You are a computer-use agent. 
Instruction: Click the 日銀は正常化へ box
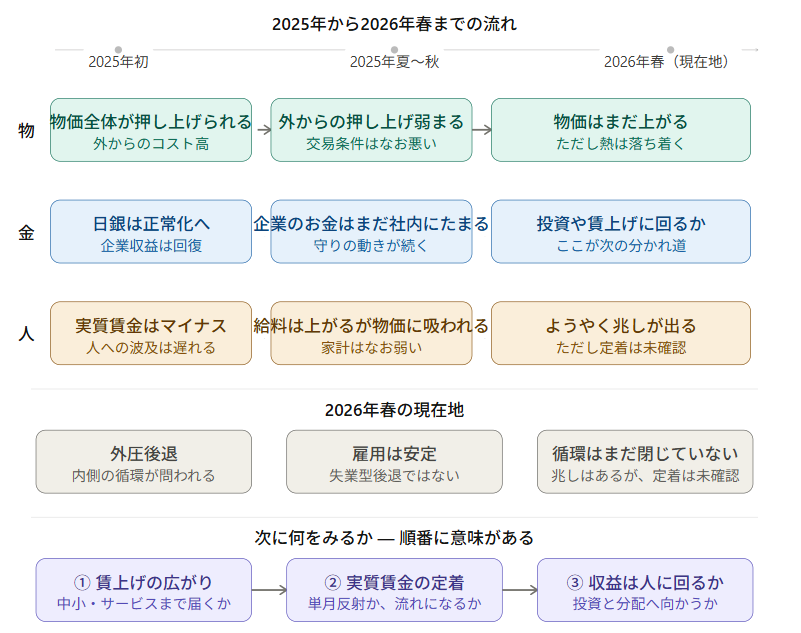(151, 232)
